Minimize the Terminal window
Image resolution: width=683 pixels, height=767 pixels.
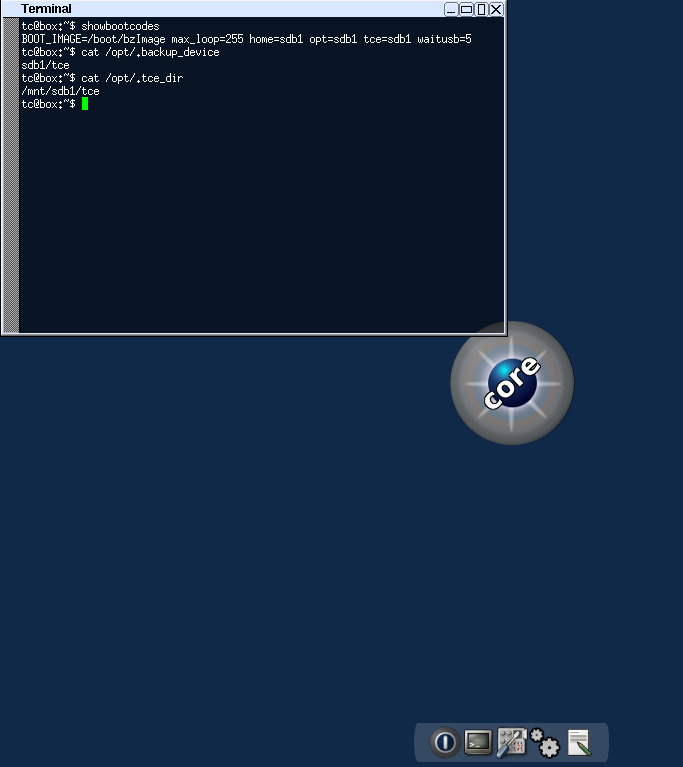(x=451, y=9)
